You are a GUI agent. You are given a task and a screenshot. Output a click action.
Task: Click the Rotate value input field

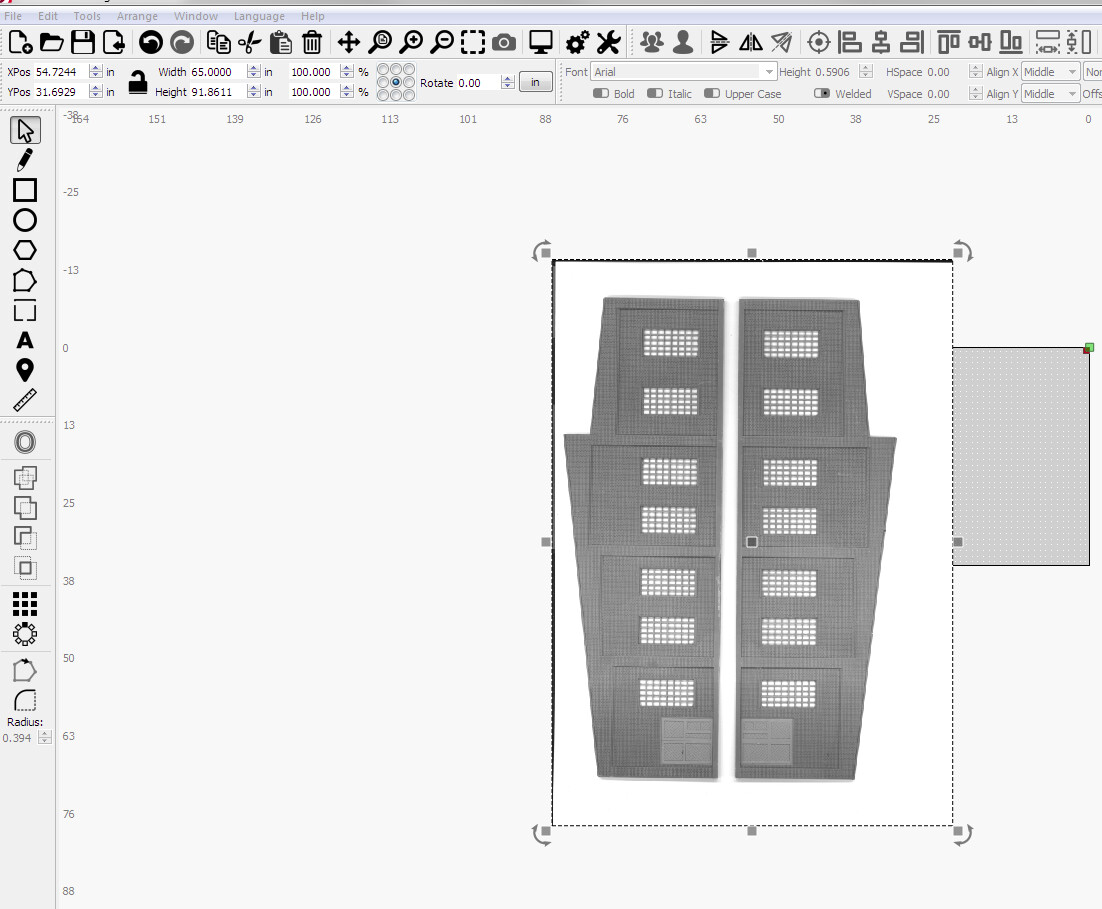tap(479, 82)
